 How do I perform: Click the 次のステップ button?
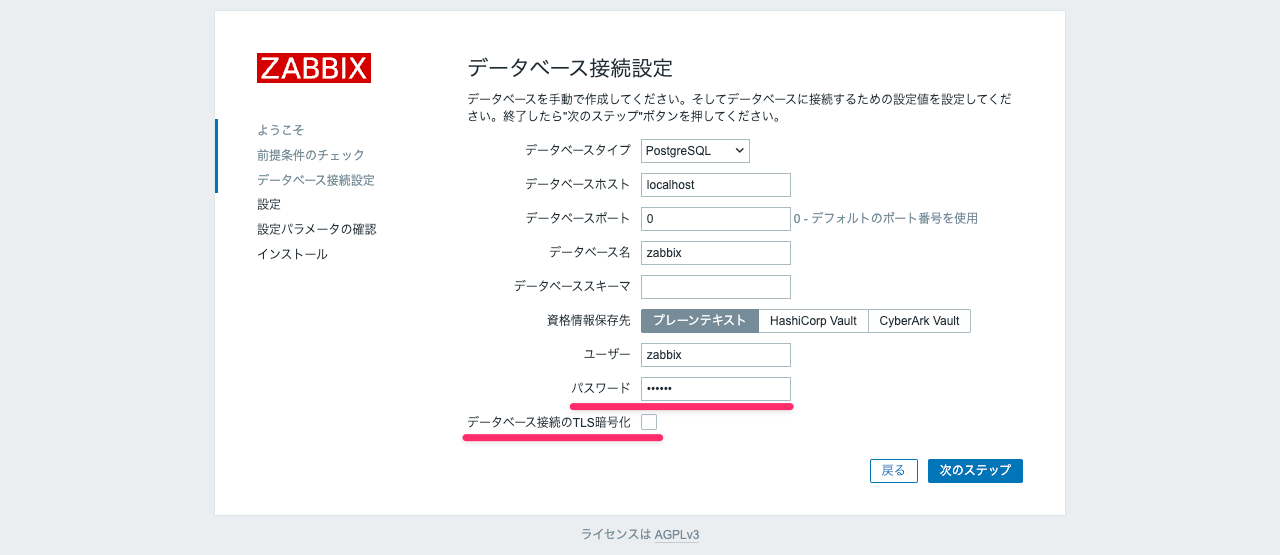coord(975,471)
